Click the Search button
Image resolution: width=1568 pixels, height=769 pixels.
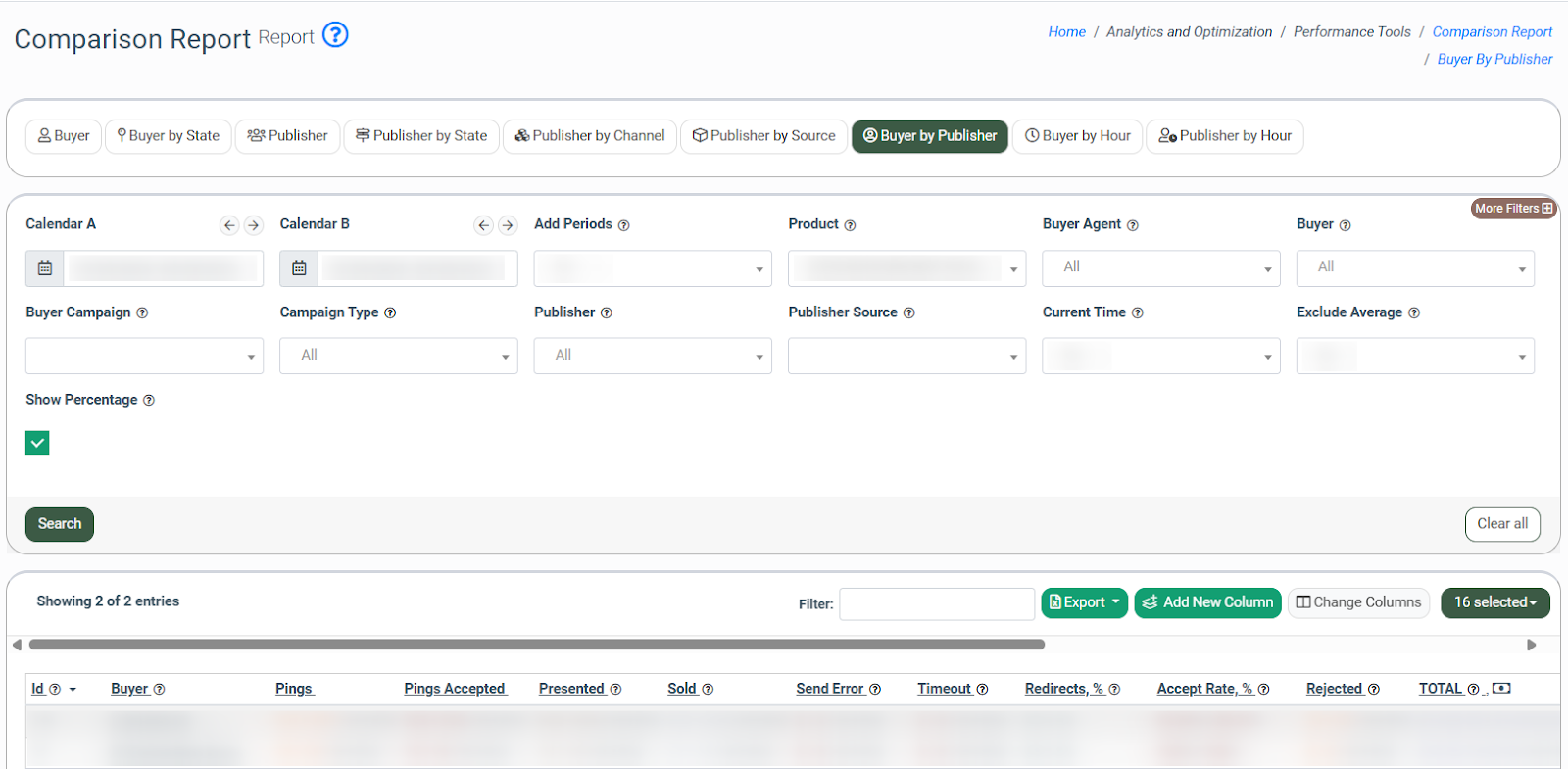60,524
